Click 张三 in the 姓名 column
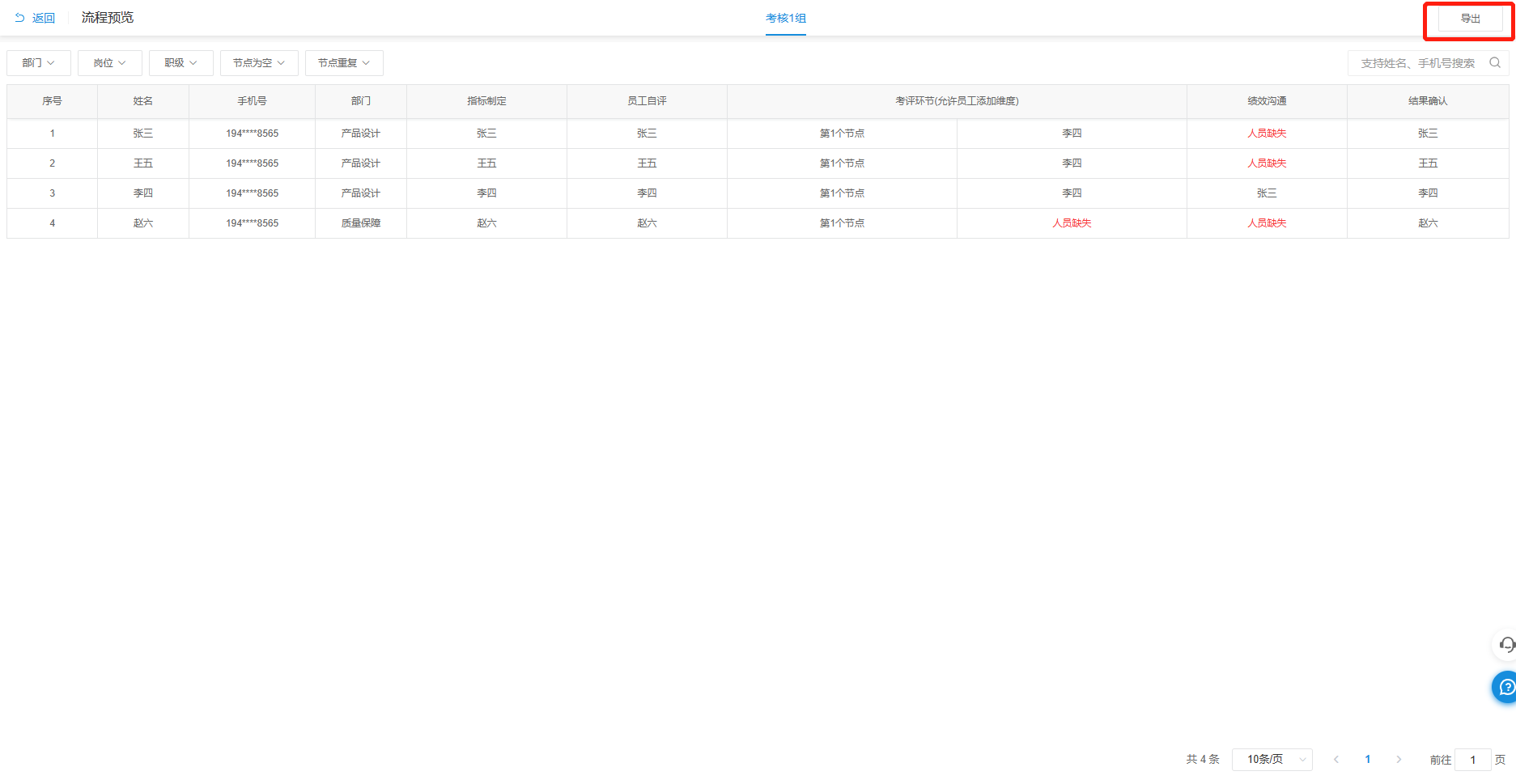Image resolution: width=1516 pixels, height=784 pixels. pyautogui.click(x=143, y=133)
